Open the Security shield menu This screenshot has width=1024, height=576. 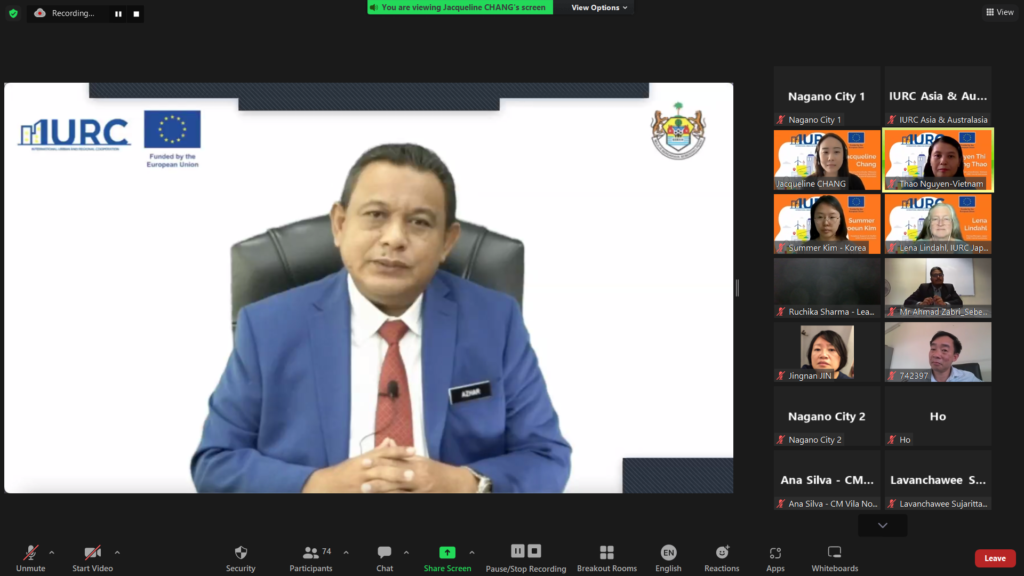(x=240, y=557)
